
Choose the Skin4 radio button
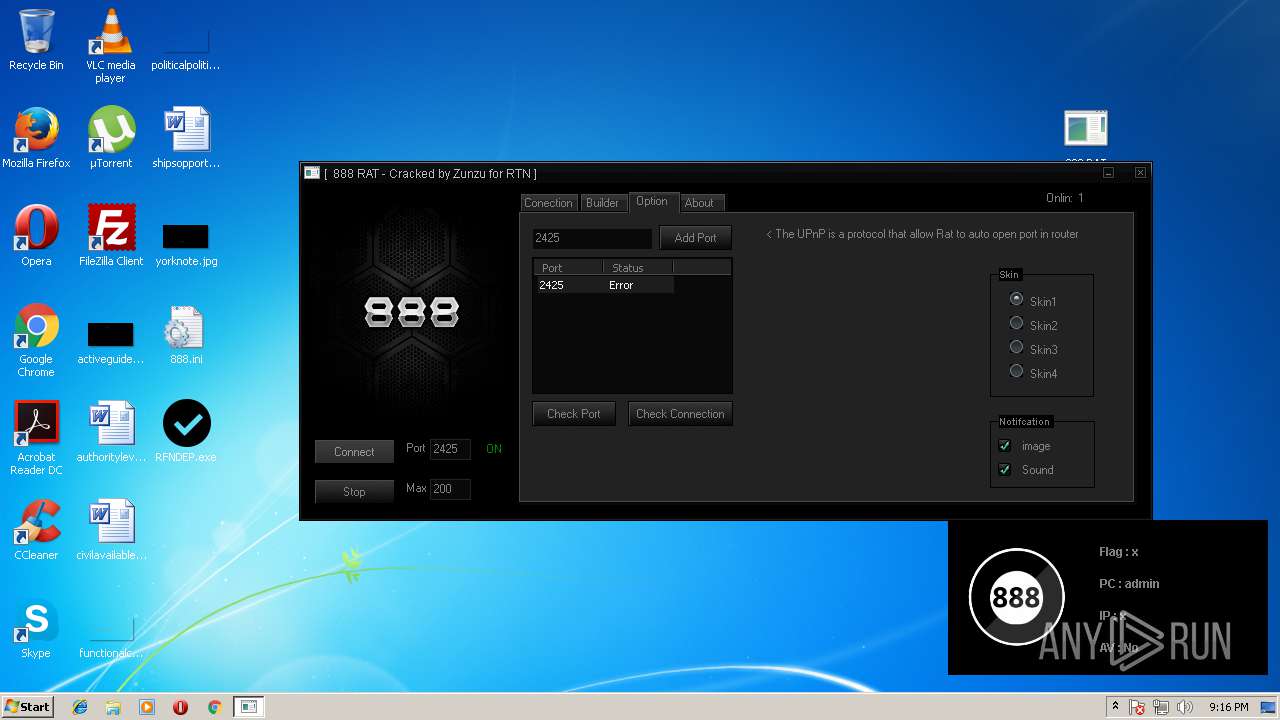coord(1016,371)
